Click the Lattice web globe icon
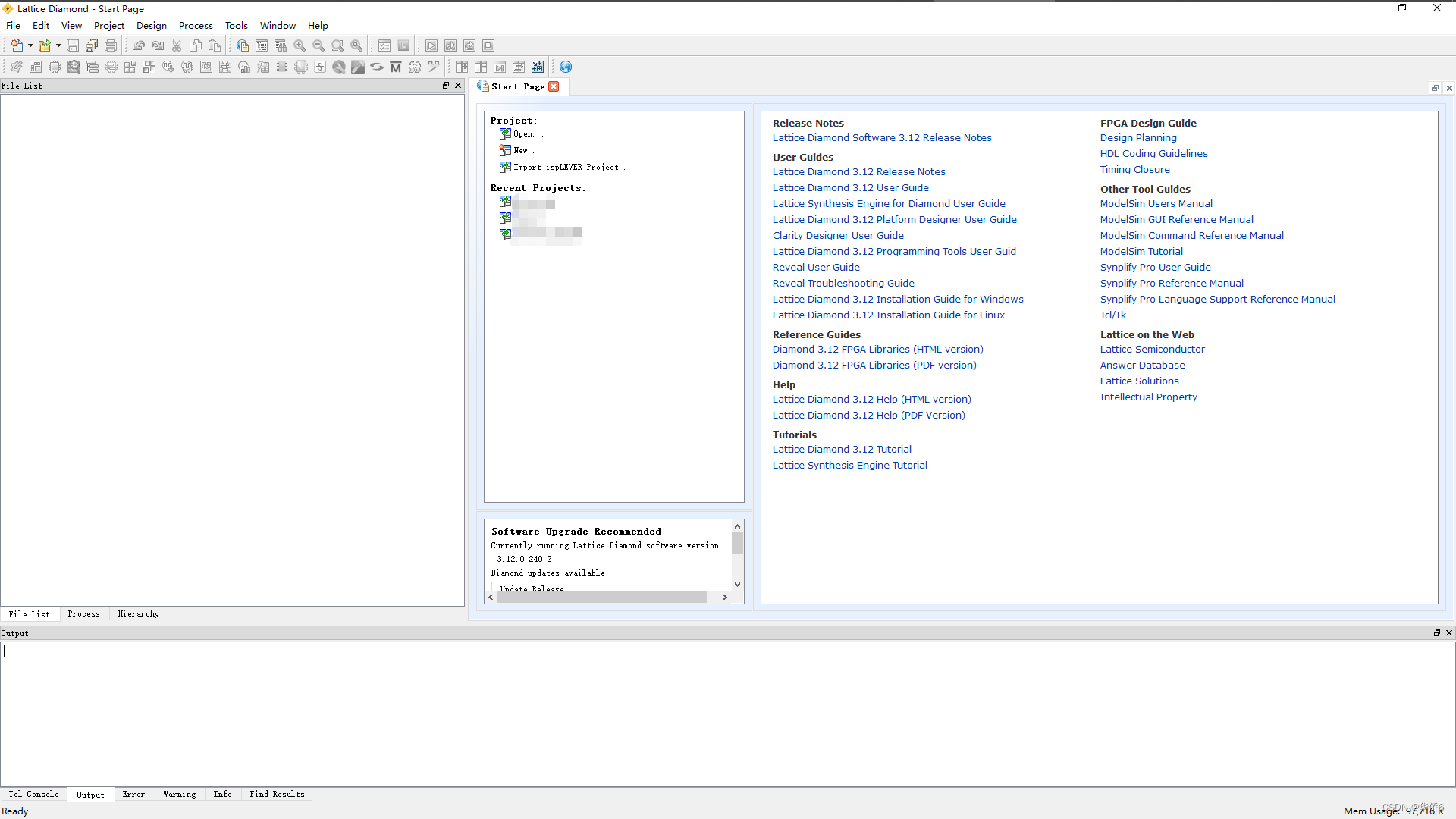 (566, 67)
